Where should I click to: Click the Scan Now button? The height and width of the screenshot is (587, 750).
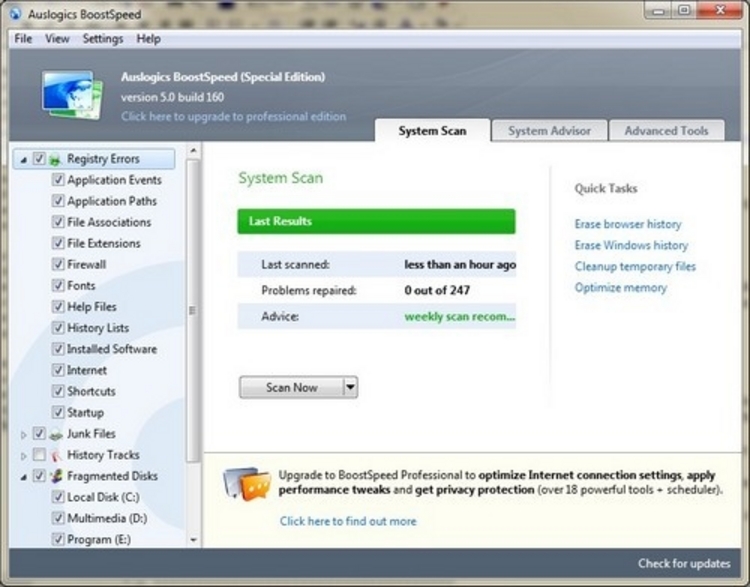click(291, 387)
